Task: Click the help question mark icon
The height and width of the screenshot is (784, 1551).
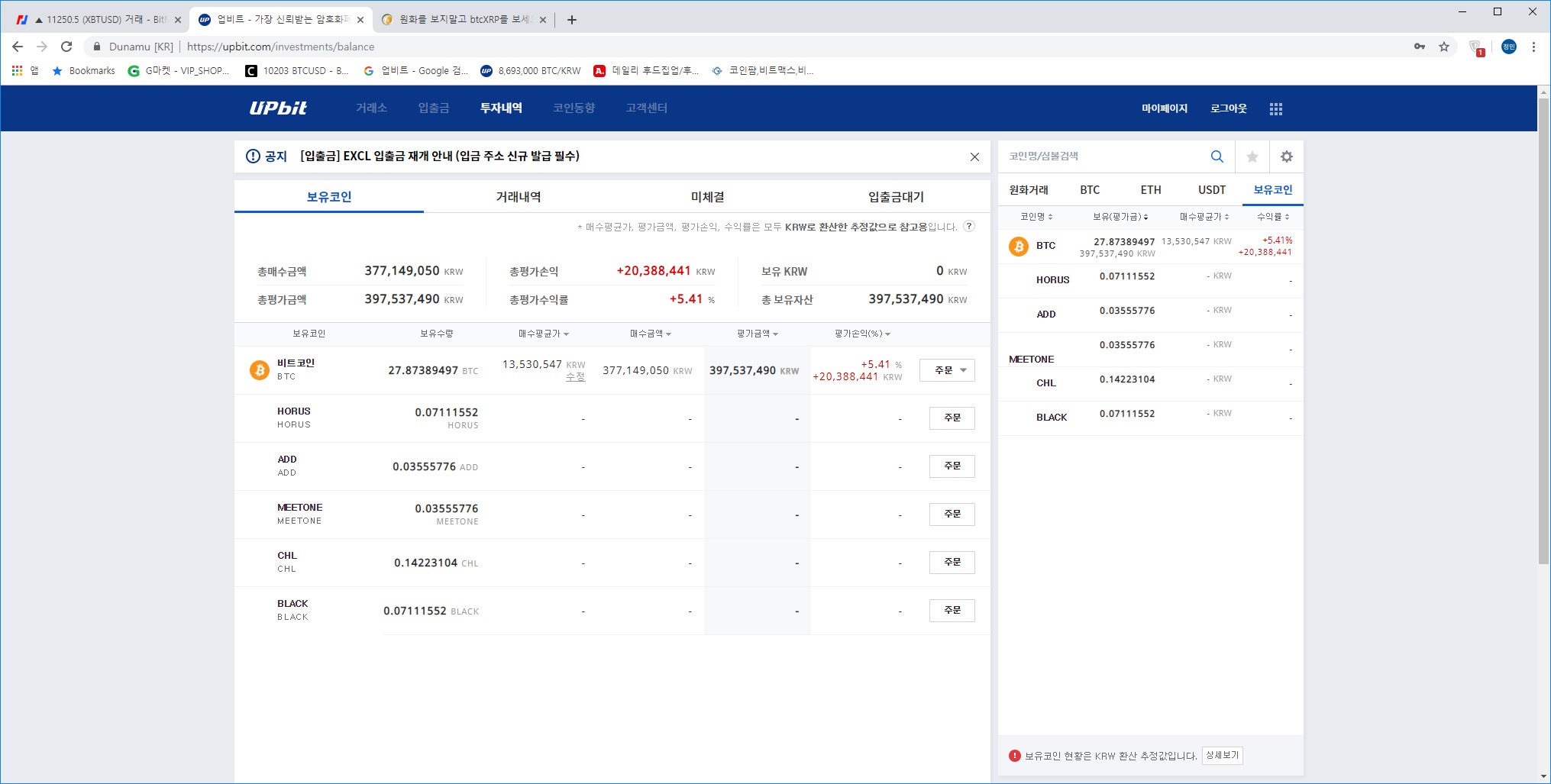Action: point(969,226)
